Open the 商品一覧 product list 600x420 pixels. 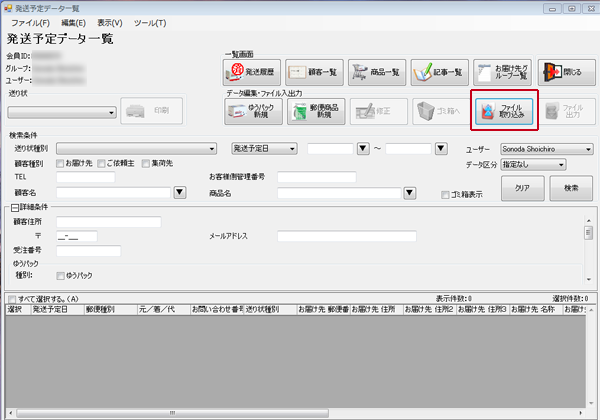click(377, 71)
